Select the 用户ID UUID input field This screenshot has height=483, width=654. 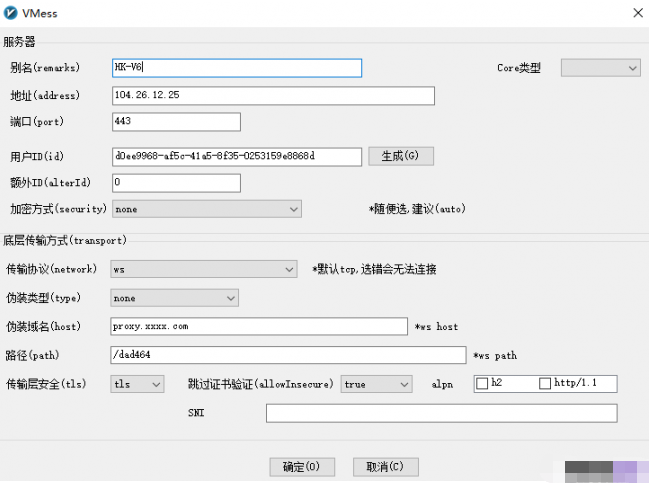235,156
